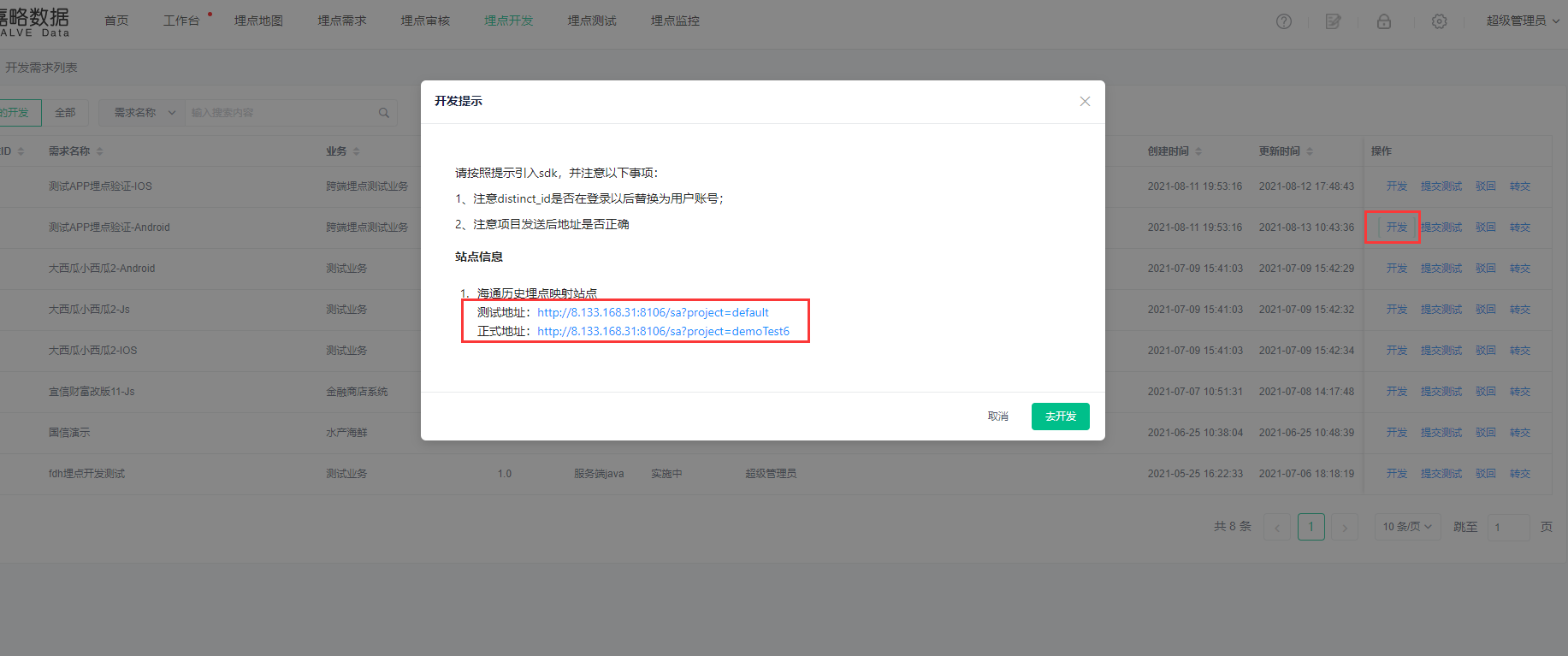Open the help question mark icon
The width and height of the screenshot is (1568, 656).
1284,21
